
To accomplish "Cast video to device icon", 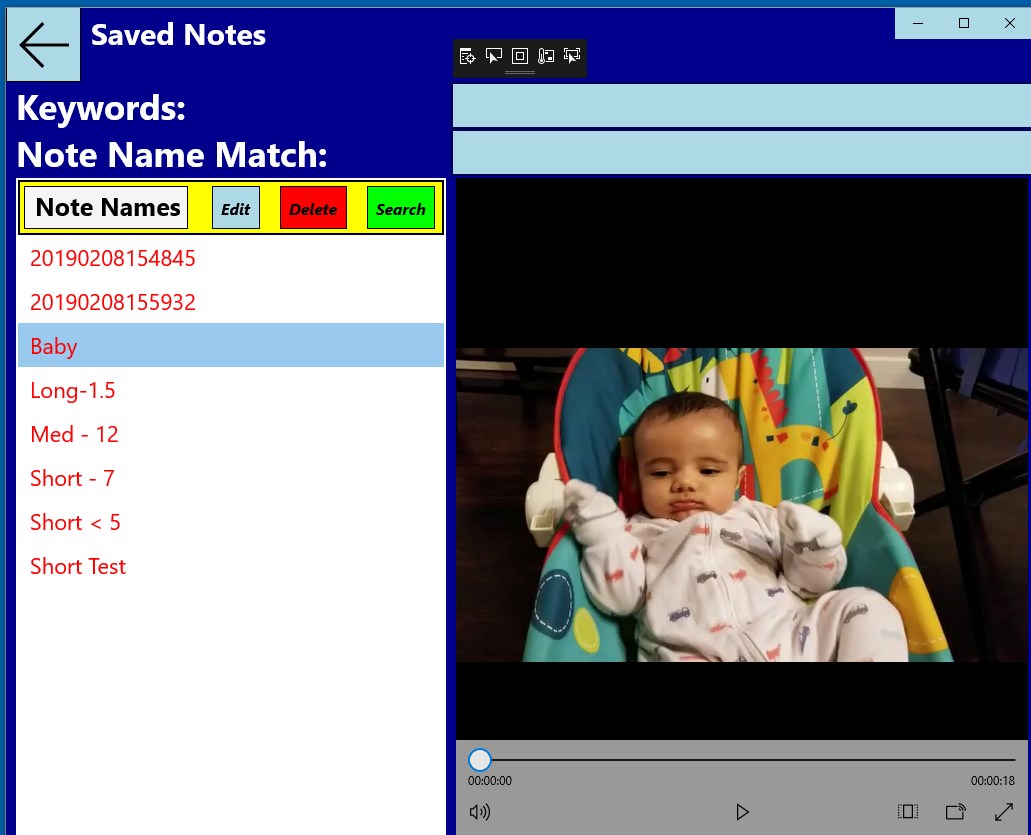I will 955,812.
